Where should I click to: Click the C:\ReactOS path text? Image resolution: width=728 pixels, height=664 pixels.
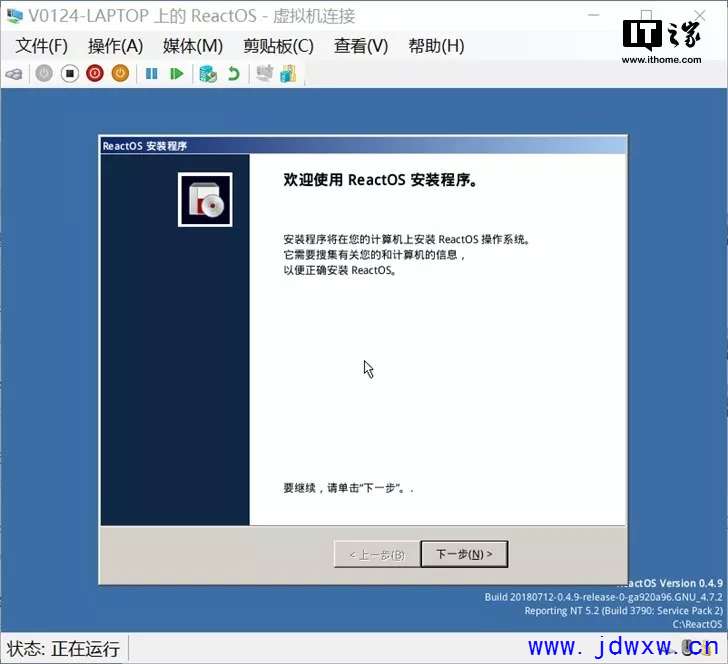697,624
